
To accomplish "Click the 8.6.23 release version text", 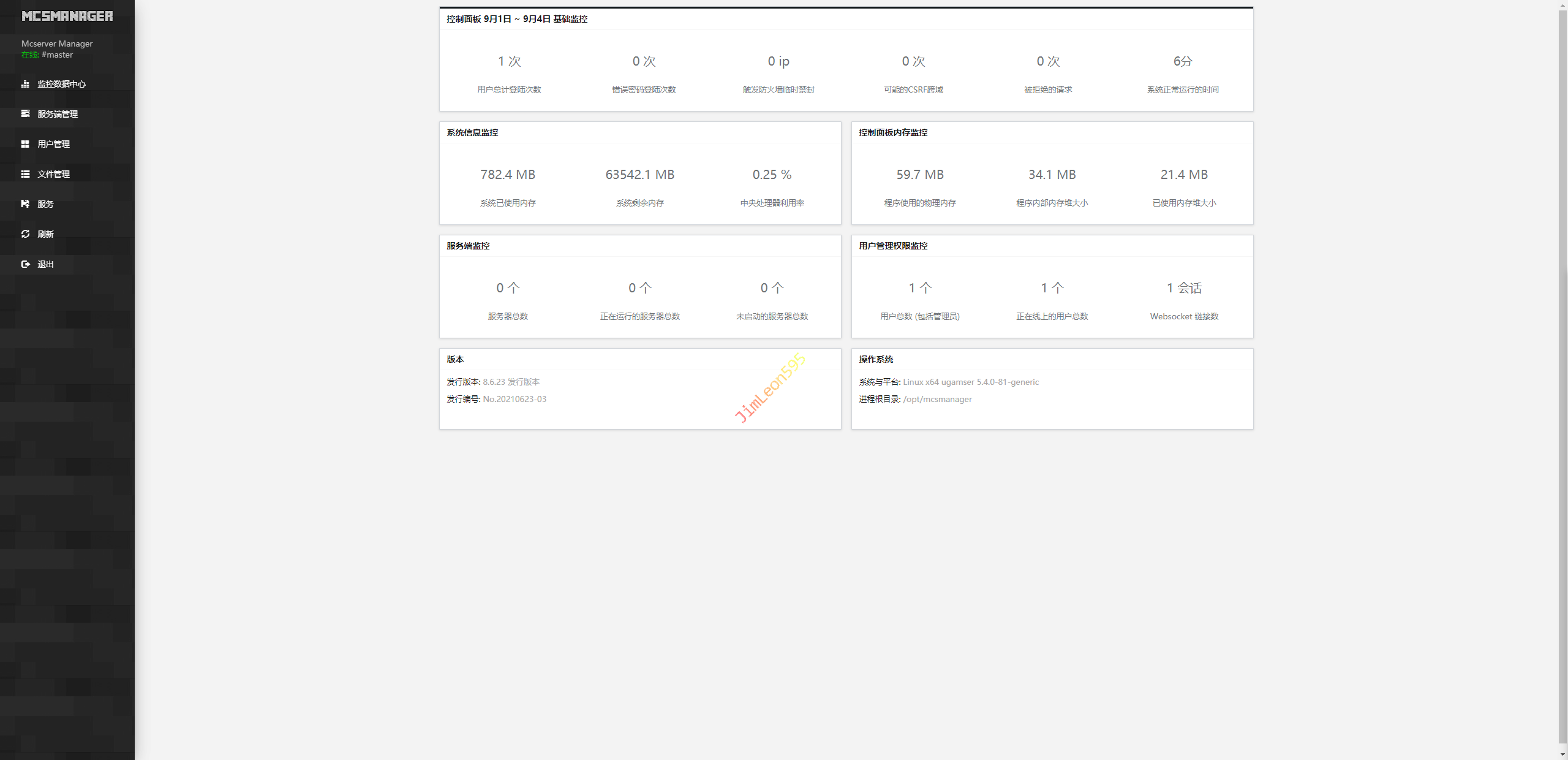I will [x=494, y=382].
